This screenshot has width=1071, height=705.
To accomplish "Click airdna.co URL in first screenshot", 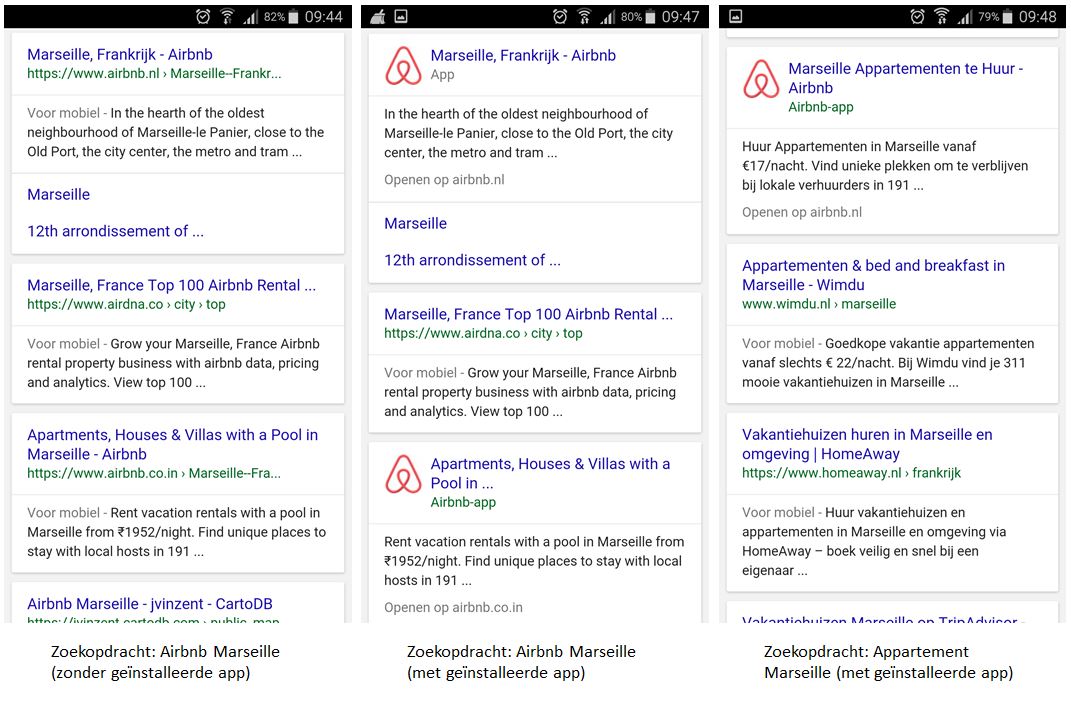I will click(x=126, y=304).
